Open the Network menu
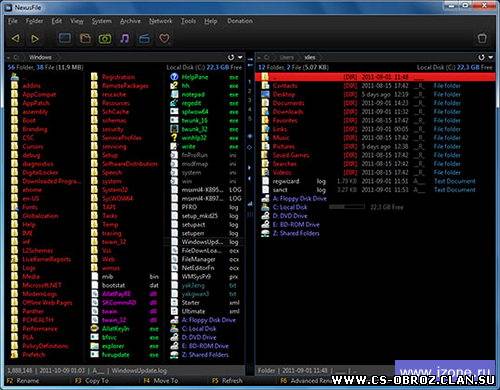This screenshot has height=390, width=500. pyautogui.click(x=160, y=21)
